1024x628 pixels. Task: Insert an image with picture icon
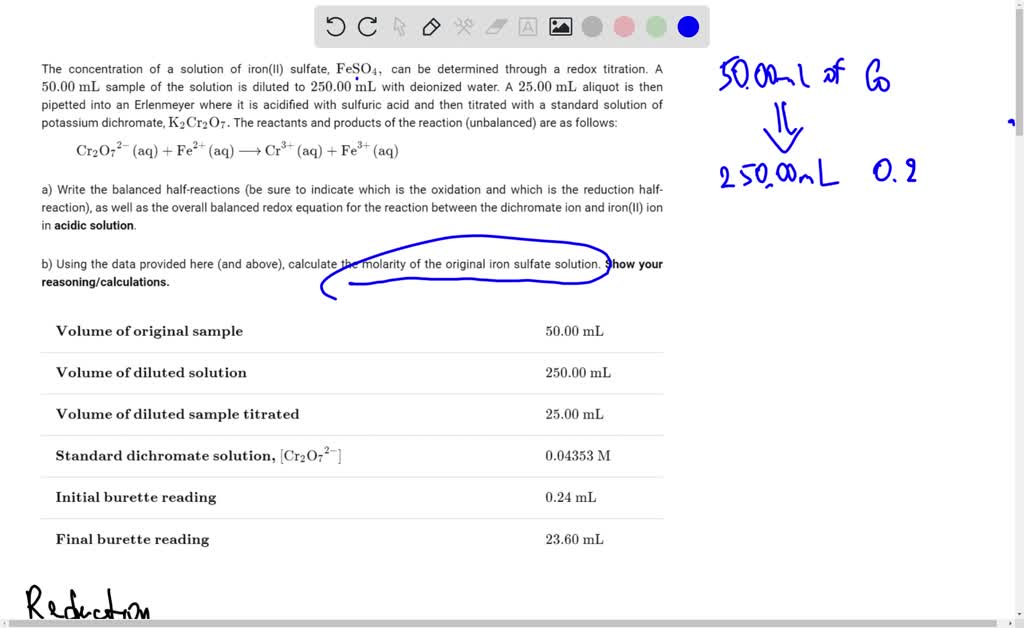click(x=560, y=27)
